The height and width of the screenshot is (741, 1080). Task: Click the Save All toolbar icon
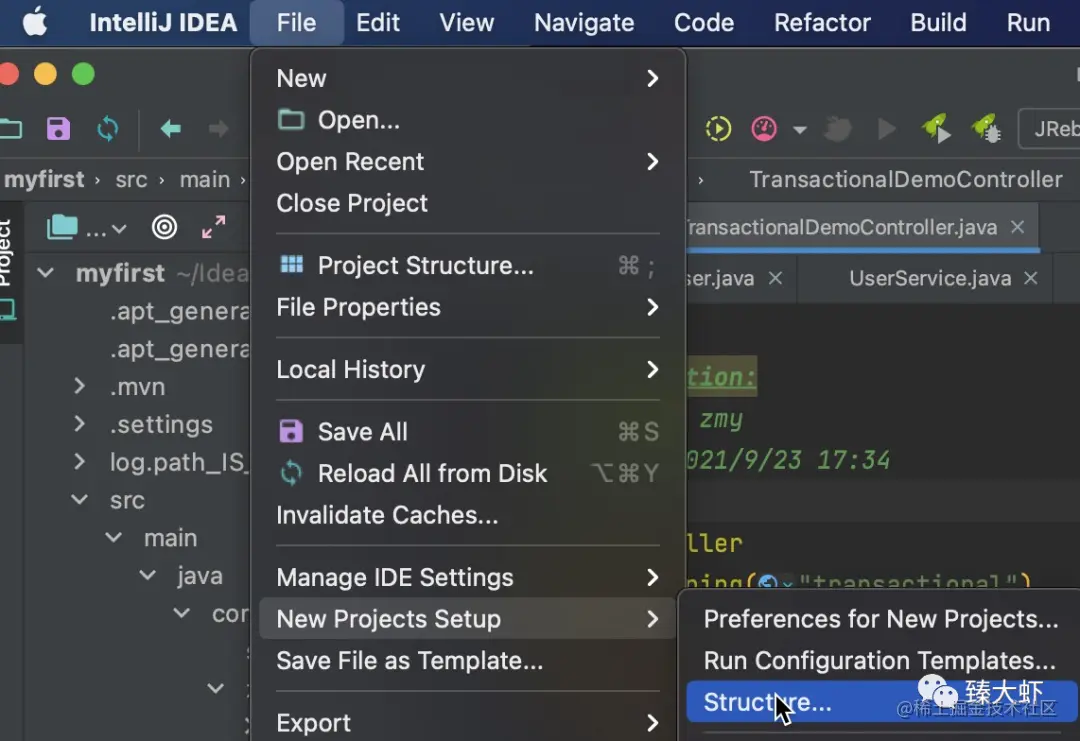(59, 129)
